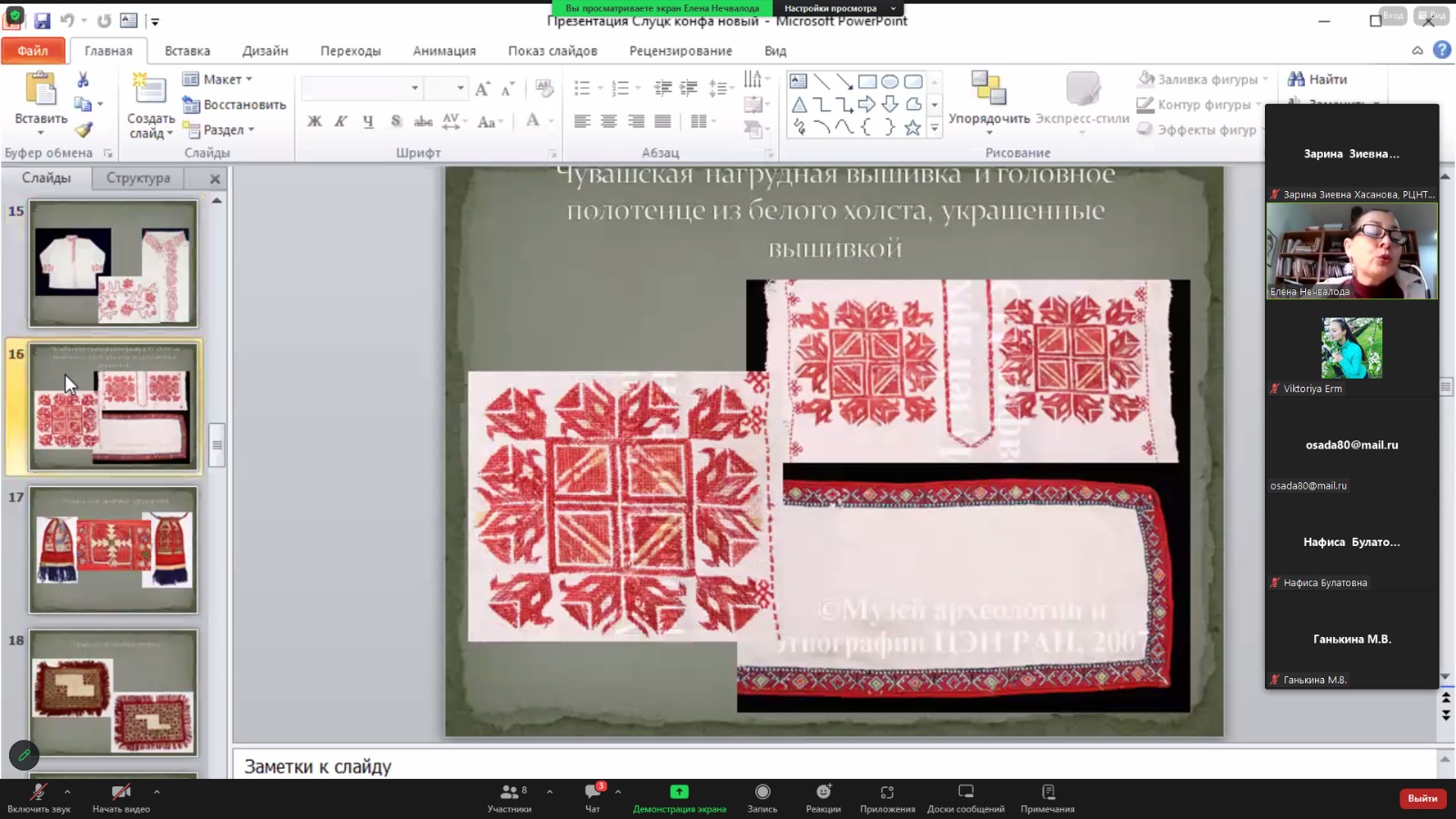Viewport: 1456px width, 819px height.
Task: Click the Increase indent icon
Action: click(x=689, y=88)
